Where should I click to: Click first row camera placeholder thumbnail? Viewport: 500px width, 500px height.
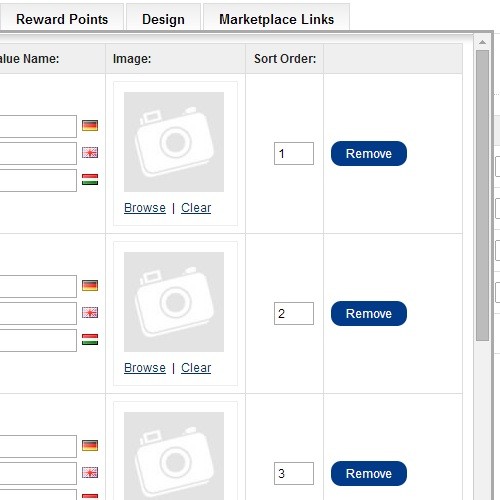(174, 142)
